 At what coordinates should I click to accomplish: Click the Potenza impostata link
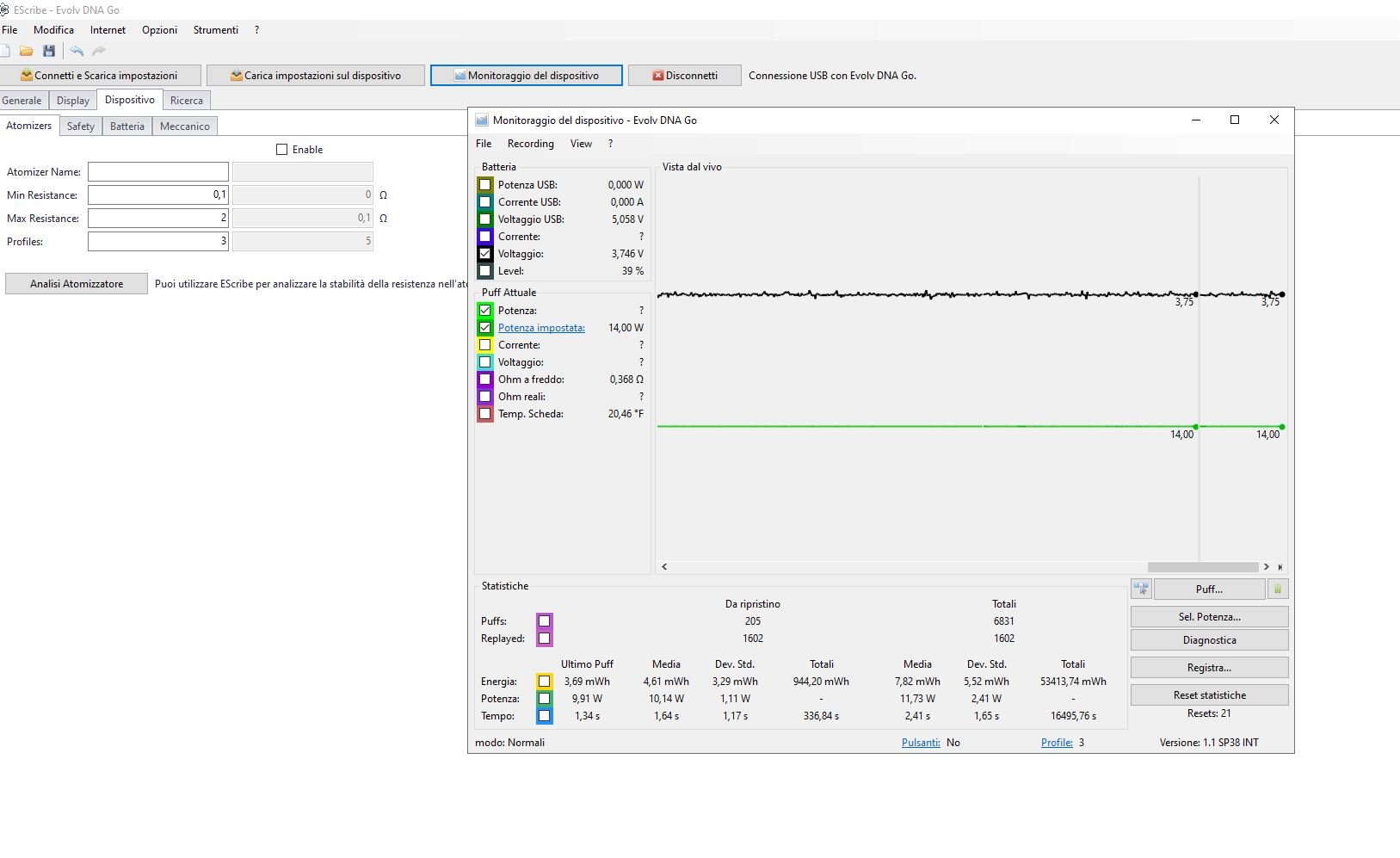[541, 328]
